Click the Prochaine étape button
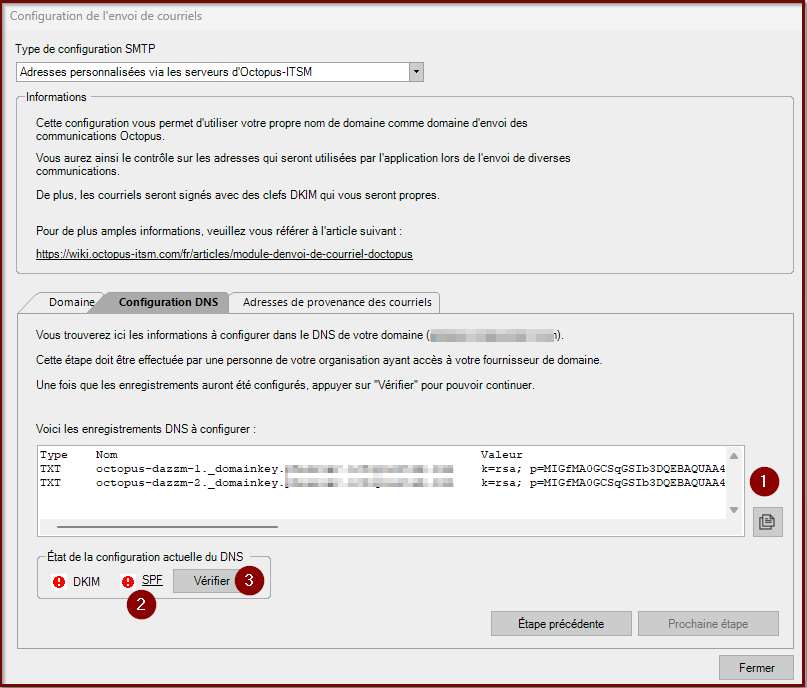The width and height of the screenshot is (807, 688). 707,624
